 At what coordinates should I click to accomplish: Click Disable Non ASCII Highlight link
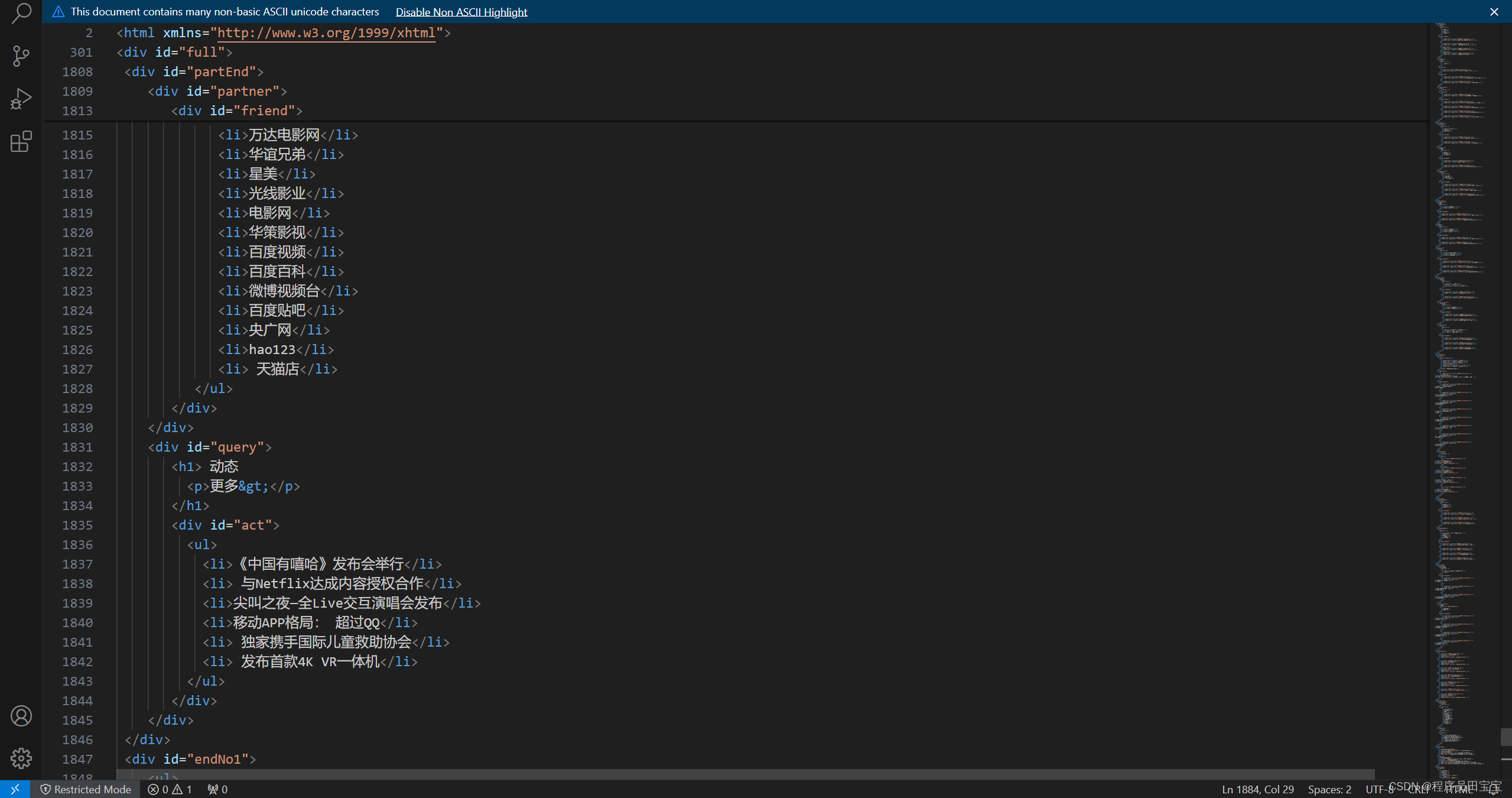coord(461,12)
